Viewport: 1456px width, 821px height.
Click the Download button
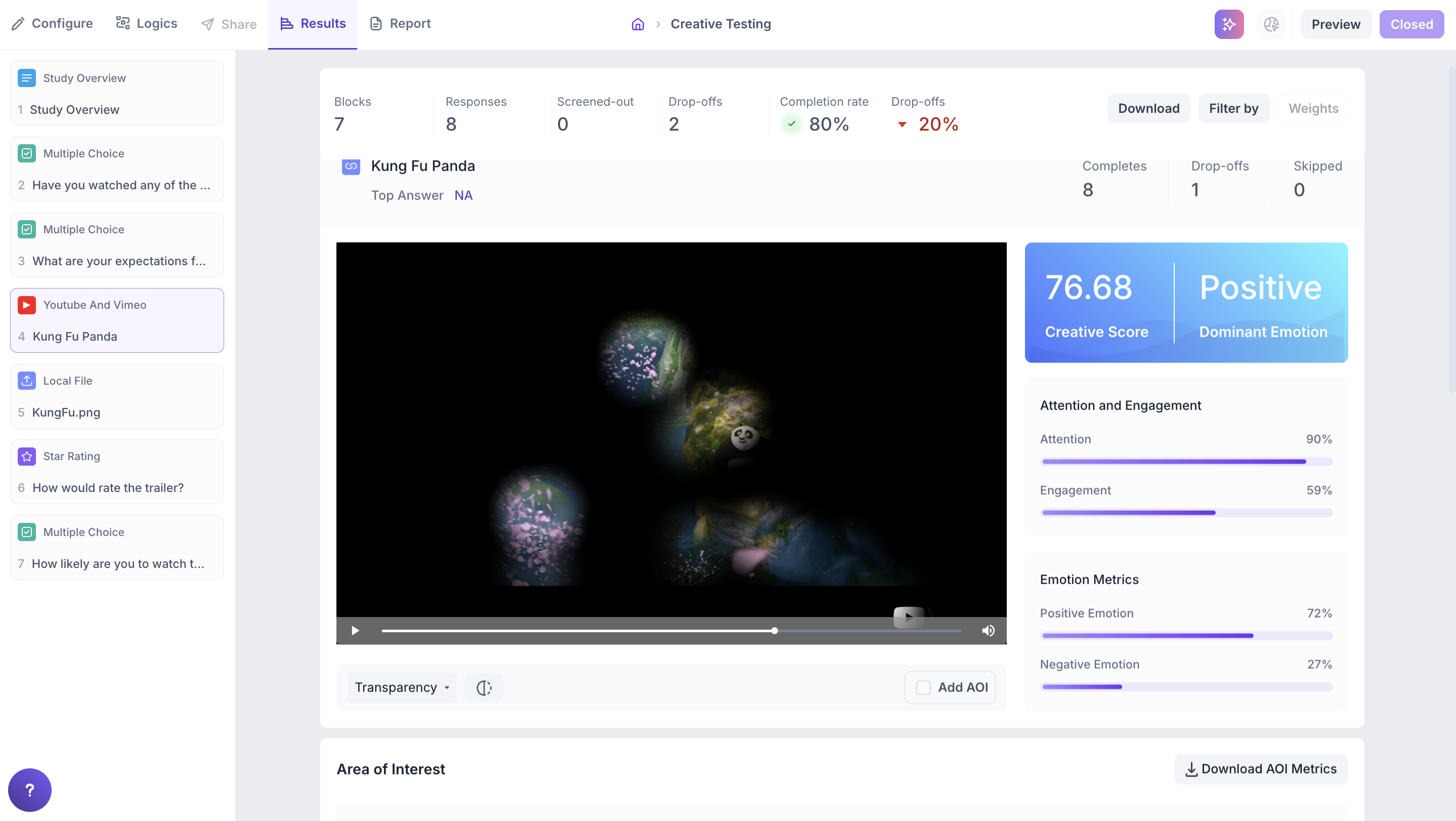pyautogui.click(x=1148, y=108)
